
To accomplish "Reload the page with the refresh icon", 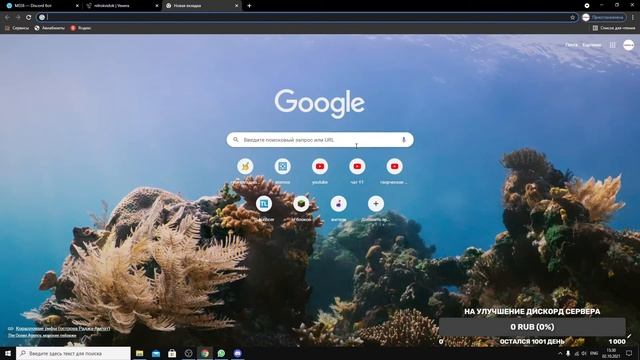I will tap(29, 17).
